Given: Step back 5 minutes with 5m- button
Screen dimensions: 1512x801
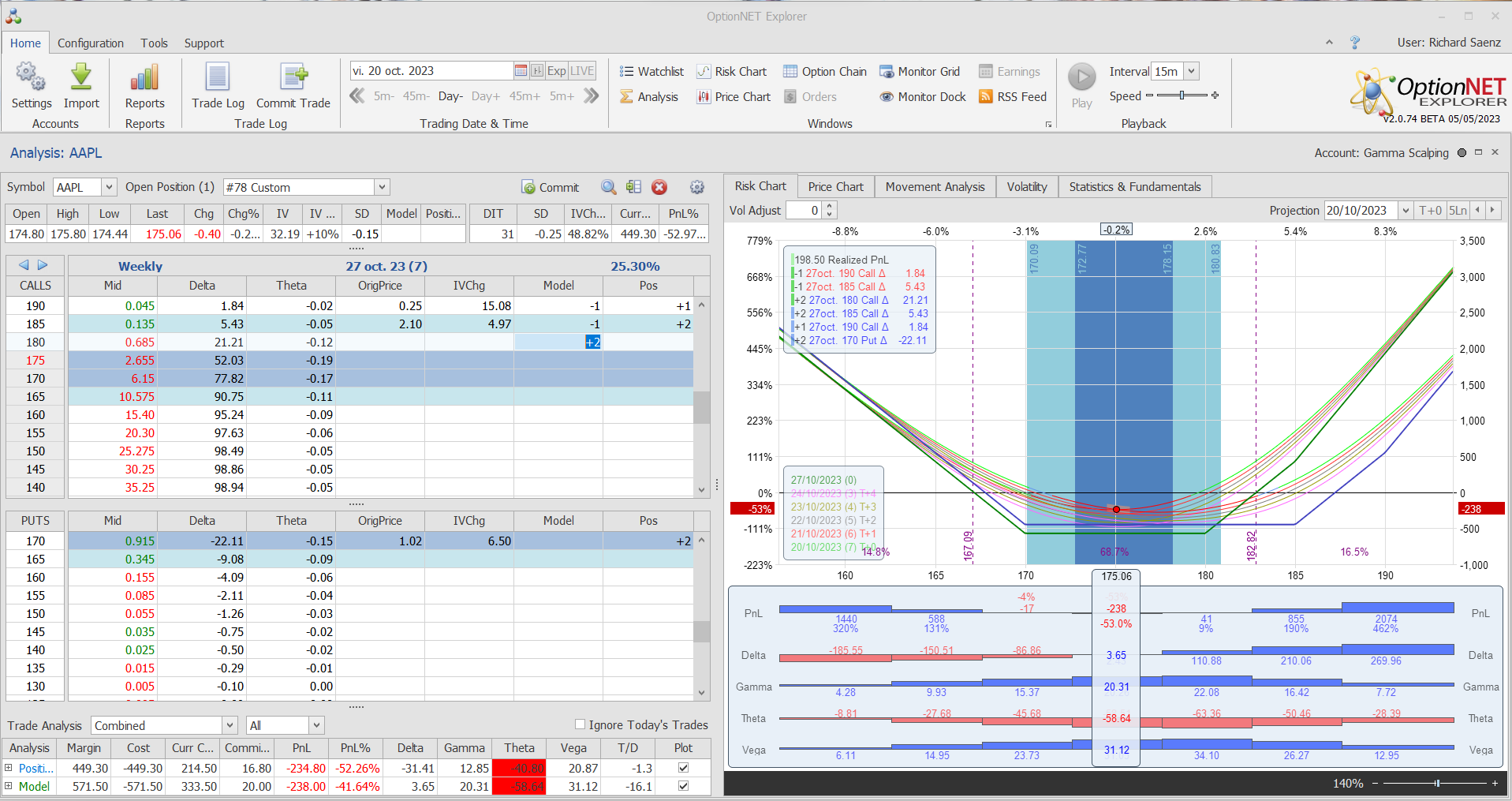Looking at the screenshot, I should click(383, 96).
